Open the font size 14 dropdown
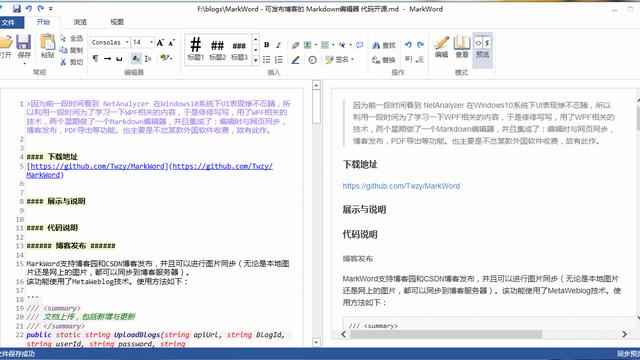The height and width of the screenshot is (360, 640). [151, 42]
